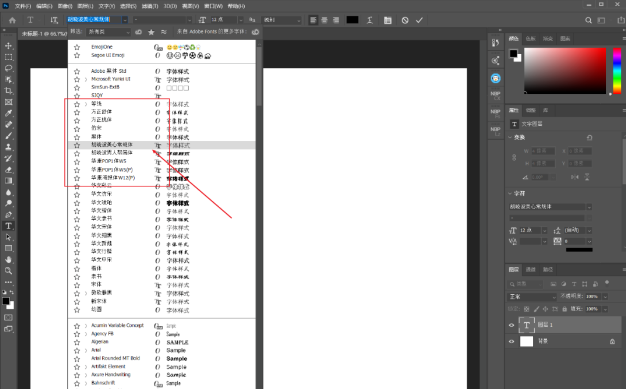Select the Zoom tool in left toolbar
This screenshot has height=389, width=626.
[x=8, y=270]
